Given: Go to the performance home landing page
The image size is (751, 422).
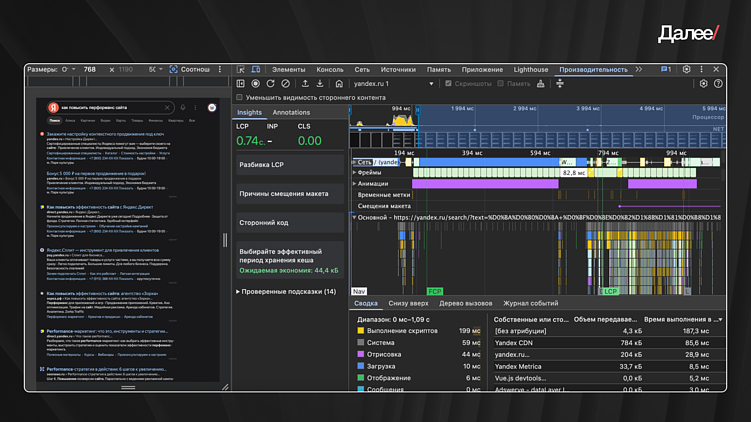Looking at the screenshot, I should (x=339, y=84).
